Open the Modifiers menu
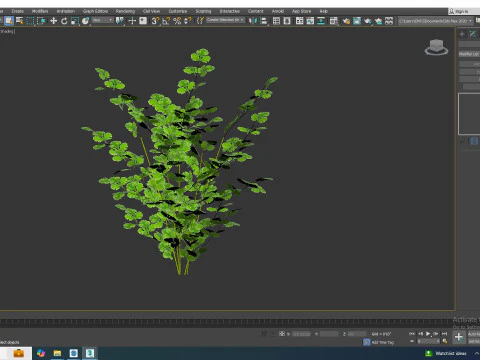This screenshot has width=480, height=360. tap(40, 11)
